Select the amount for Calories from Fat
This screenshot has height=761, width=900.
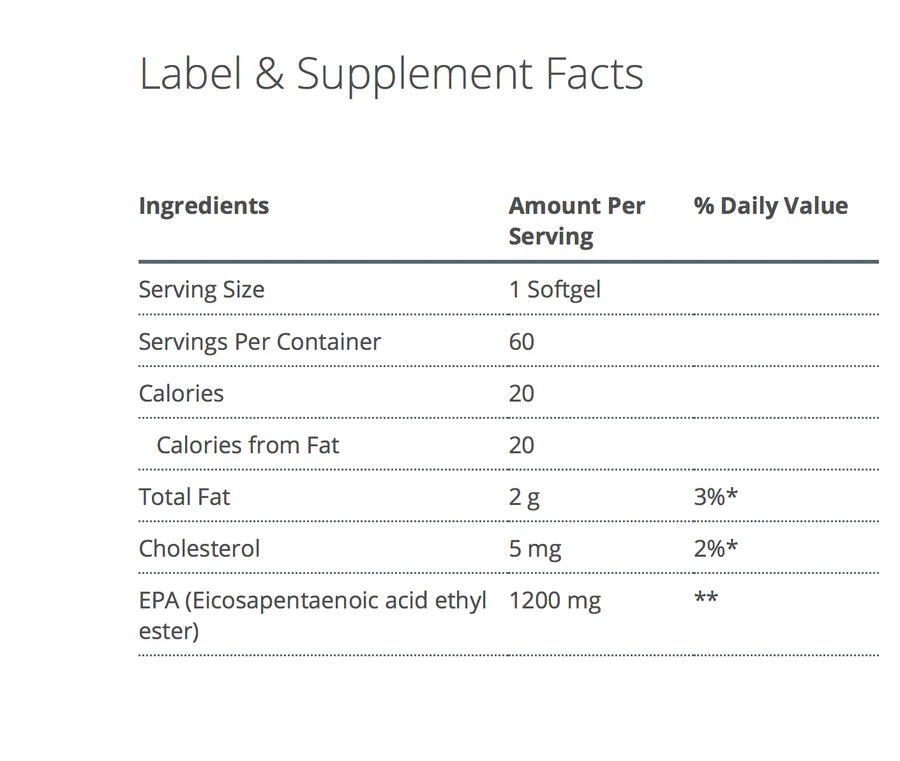pos(521,445)
